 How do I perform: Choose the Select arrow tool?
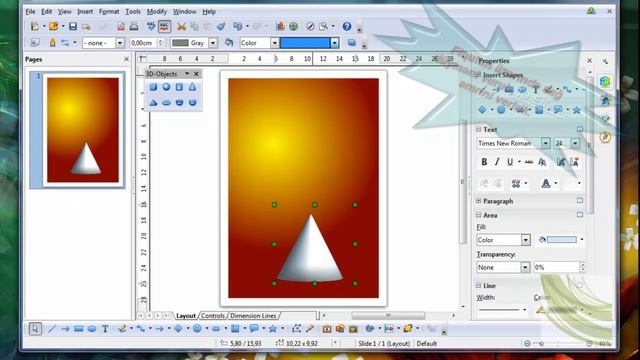(x=35, y=329)
